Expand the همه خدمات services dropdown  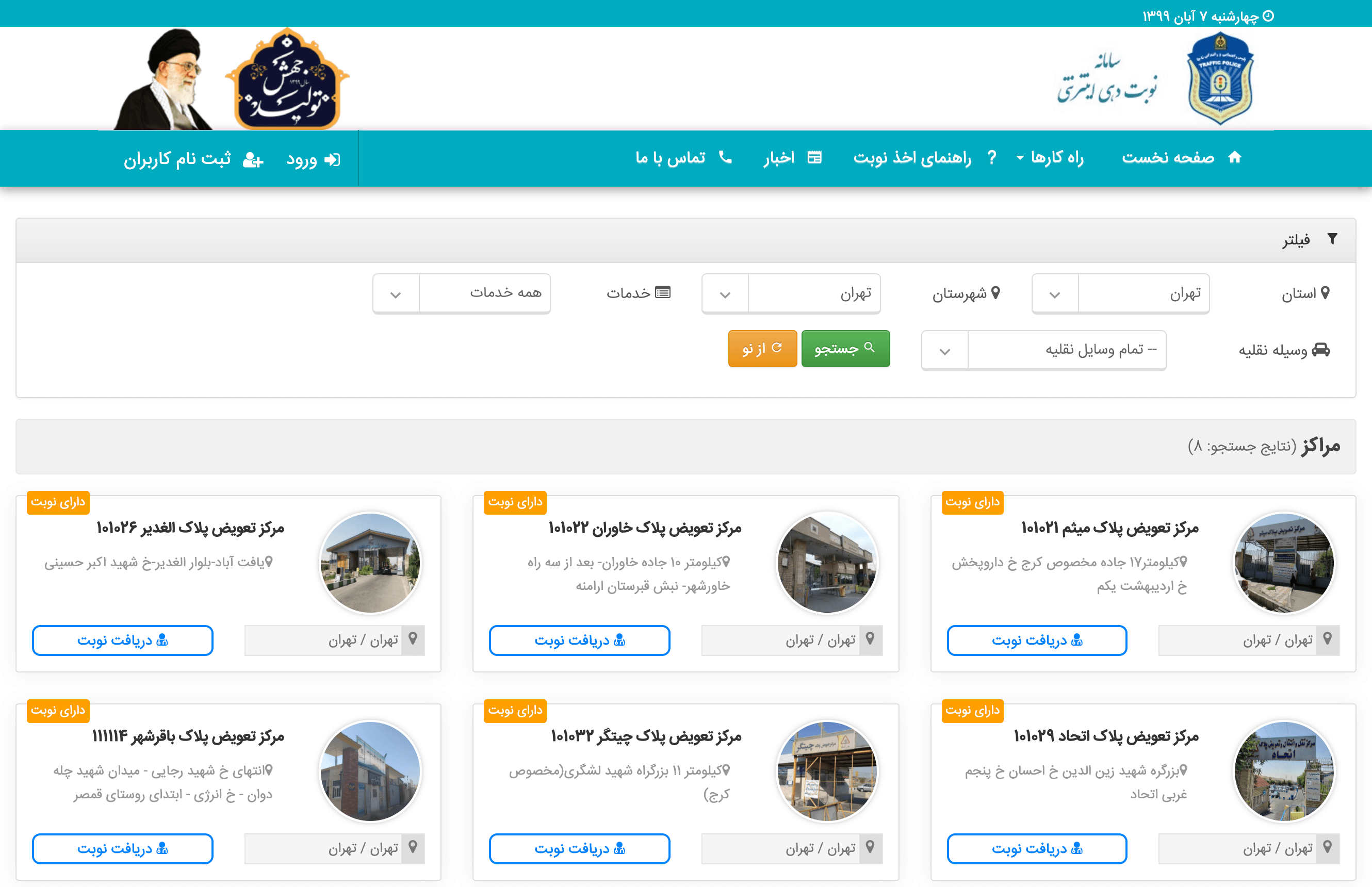pyautogui.click(x=461, y=293)
